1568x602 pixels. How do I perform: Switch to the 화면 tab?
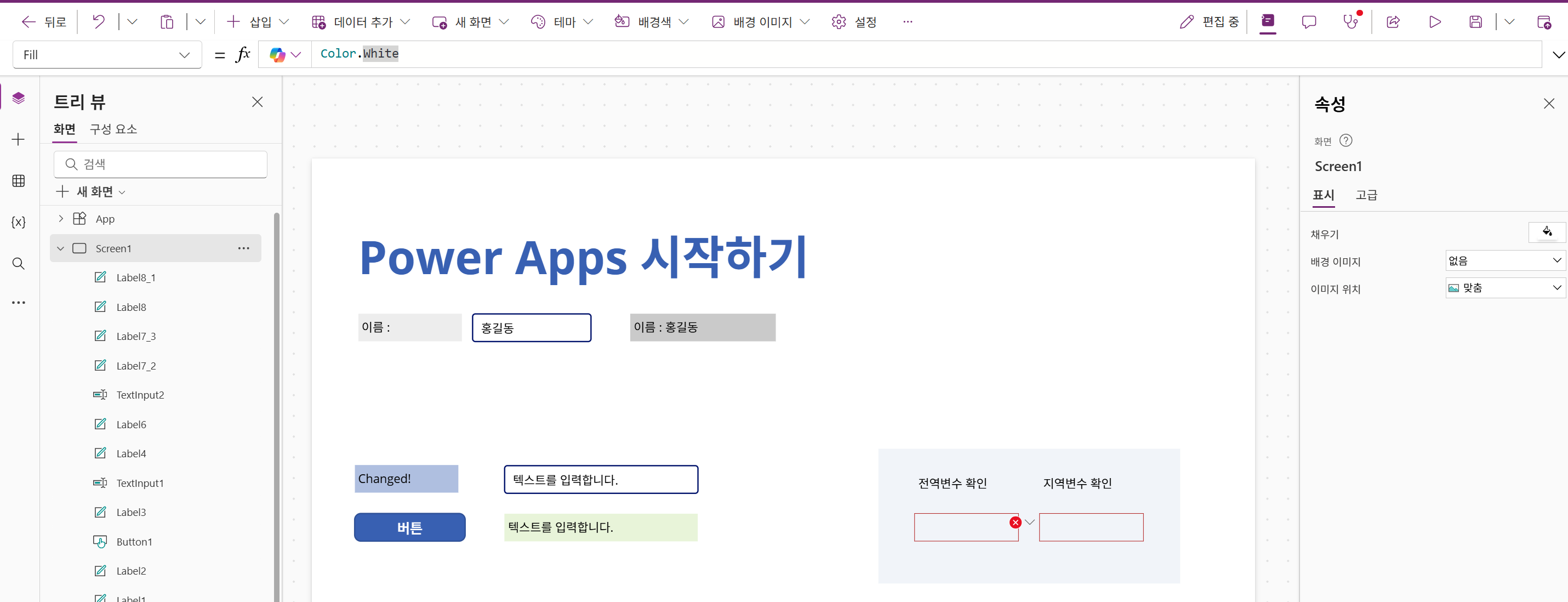coord(65,129)
